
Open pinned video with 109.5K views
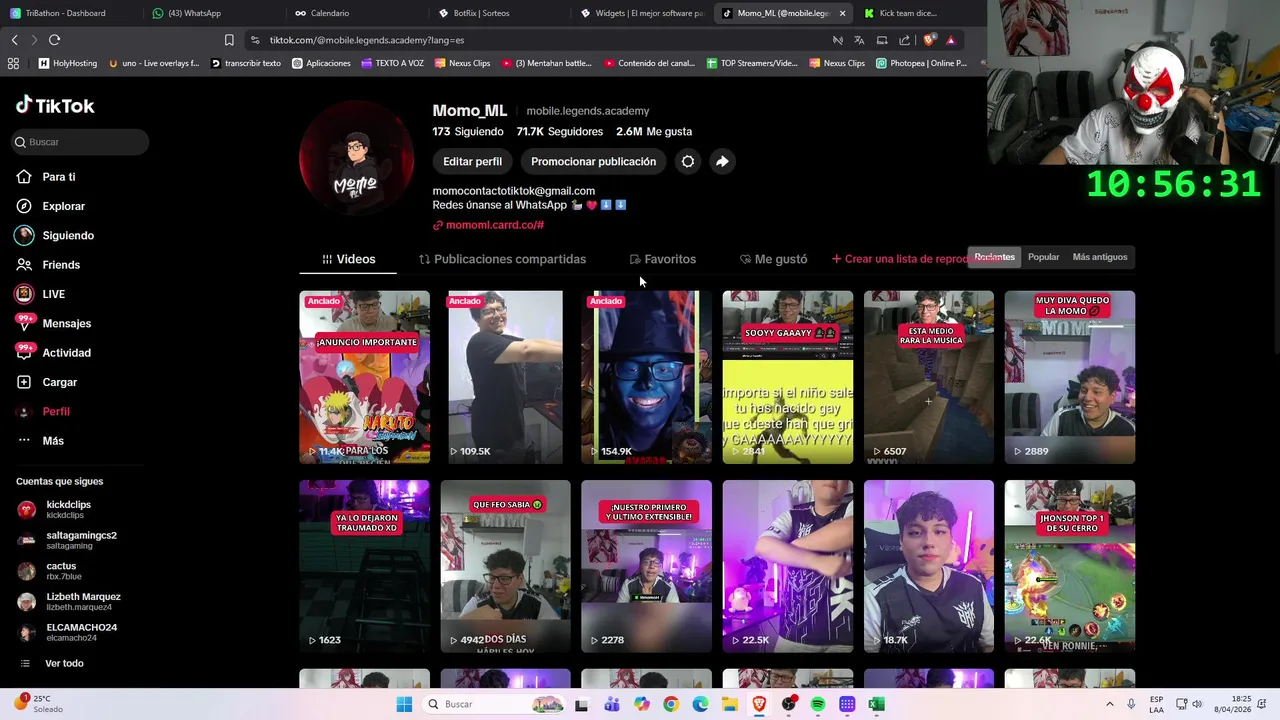point(505,377)
